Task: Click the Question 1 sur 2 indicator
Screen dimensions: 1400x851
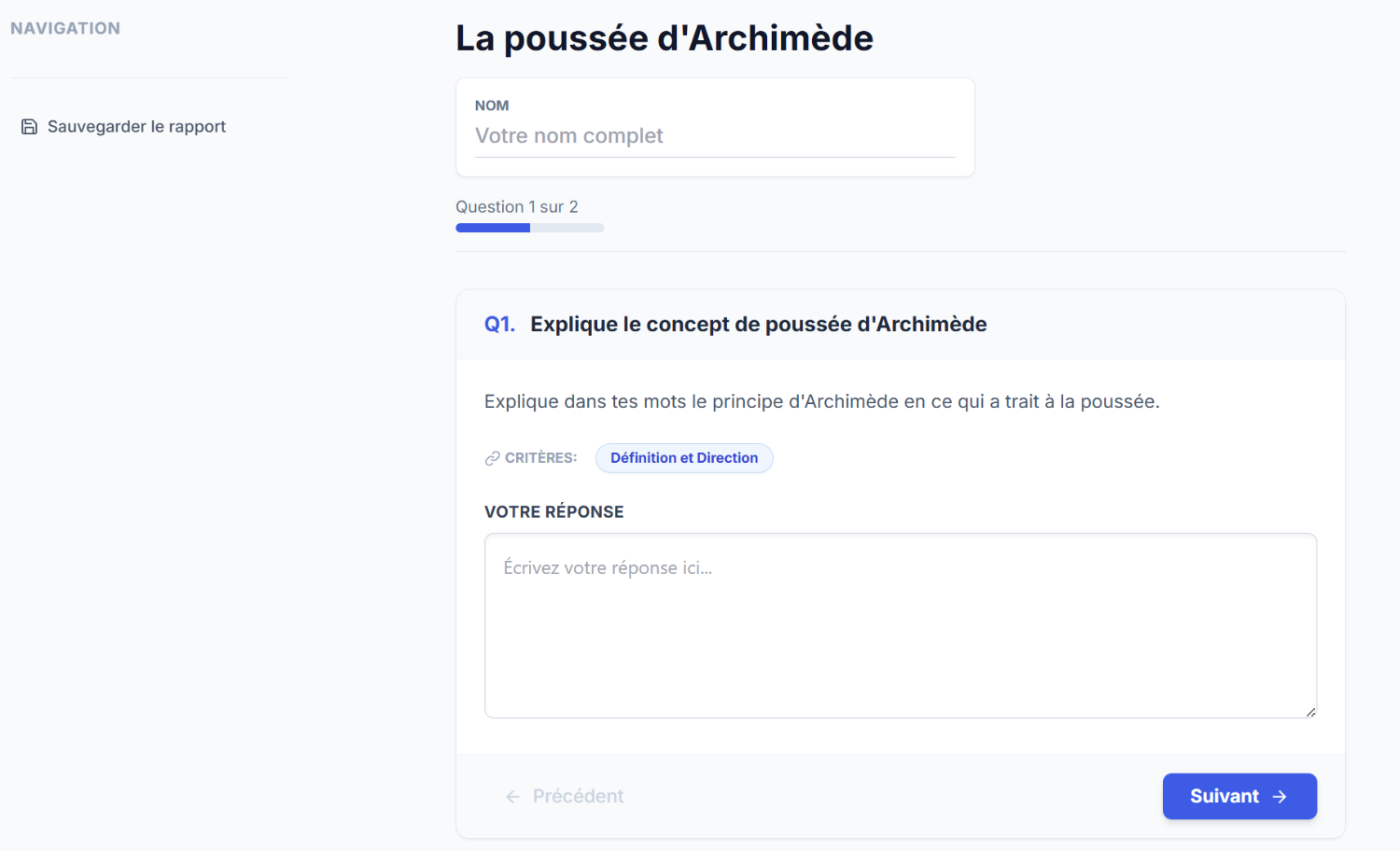Action: pyautogui.click(x=516, y=207)
